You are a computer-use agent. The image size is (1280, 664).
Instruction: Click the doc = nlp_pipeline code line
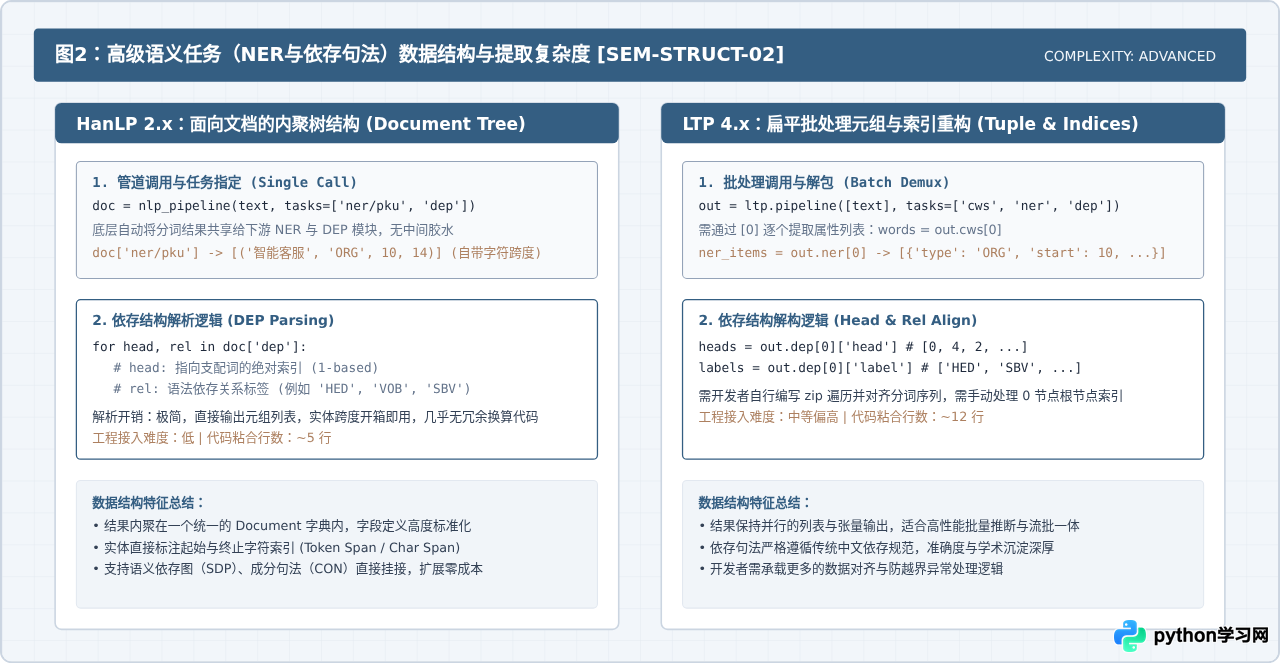click(x=284, y=205)
